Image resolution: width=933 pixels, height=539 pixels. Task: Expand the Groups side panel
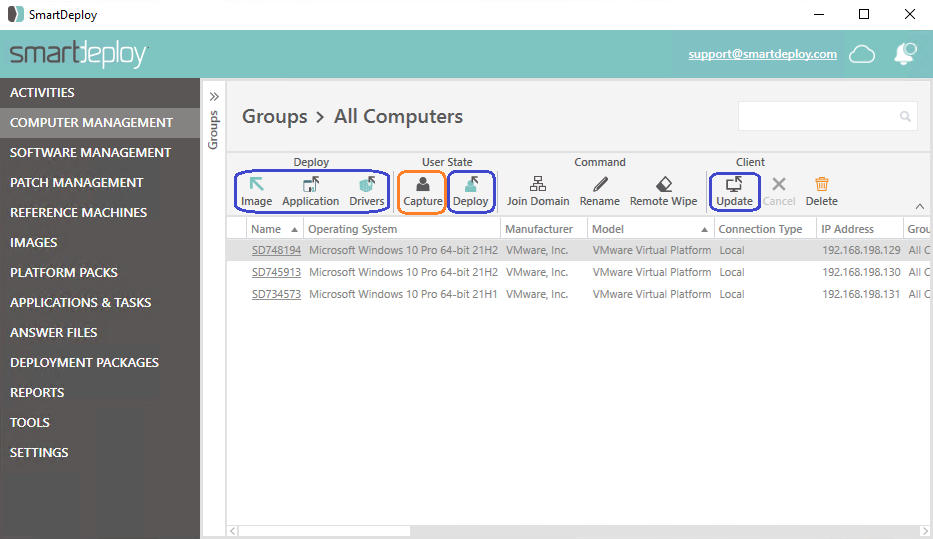click(x=213, y=96)
